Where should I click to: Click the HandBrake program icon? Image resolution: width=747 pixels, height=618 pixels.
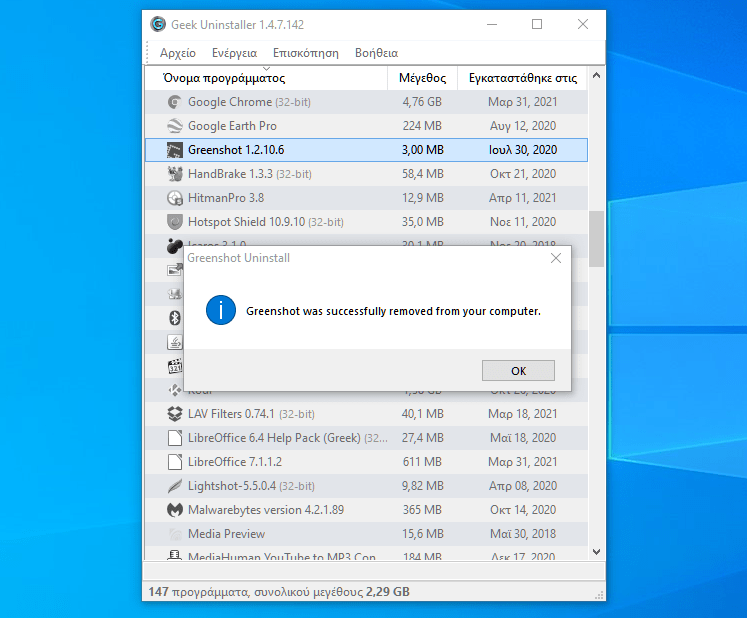[175, 174]
